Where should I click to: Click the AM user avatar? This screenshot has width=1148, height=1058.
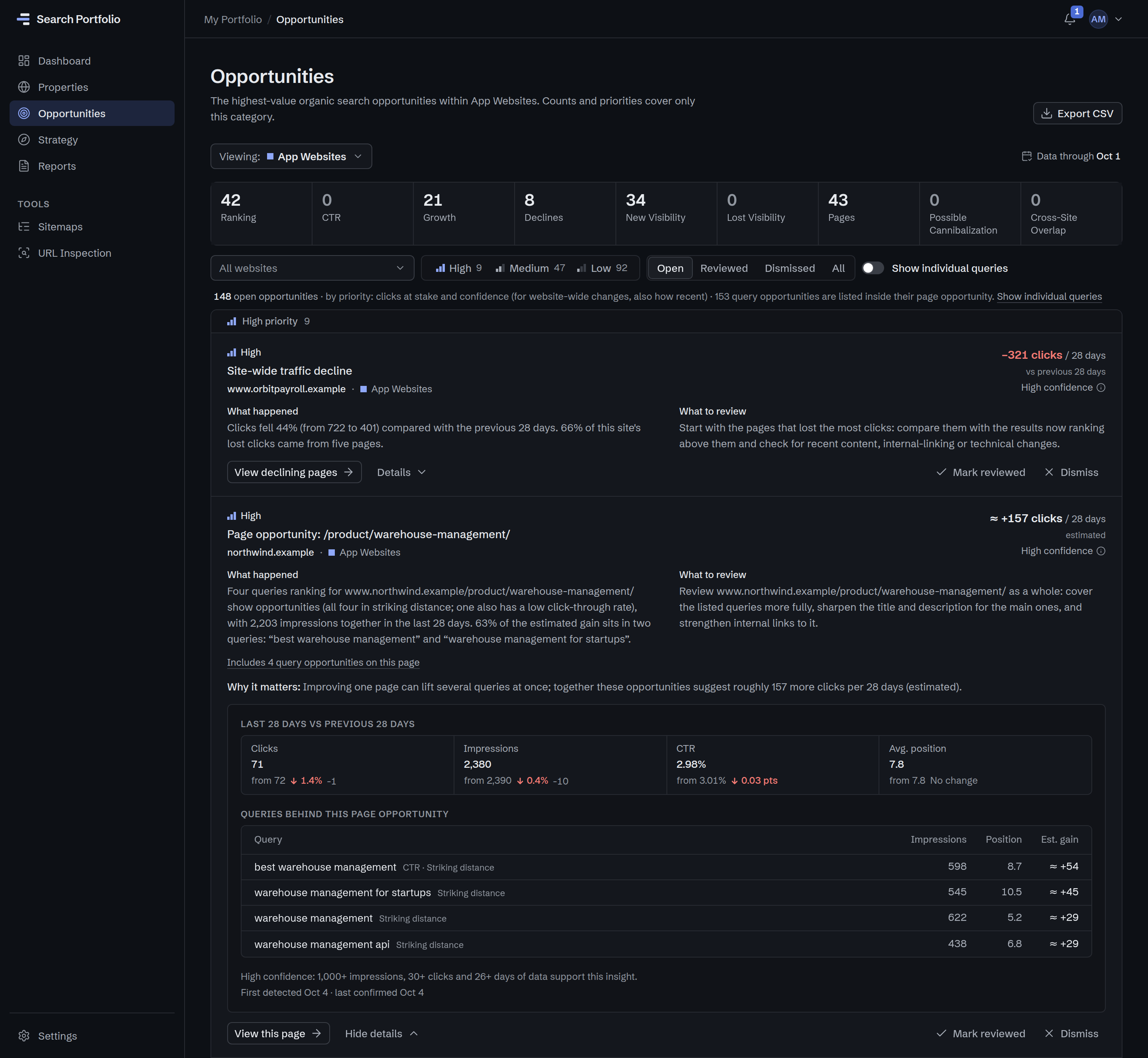point(1098,19)
